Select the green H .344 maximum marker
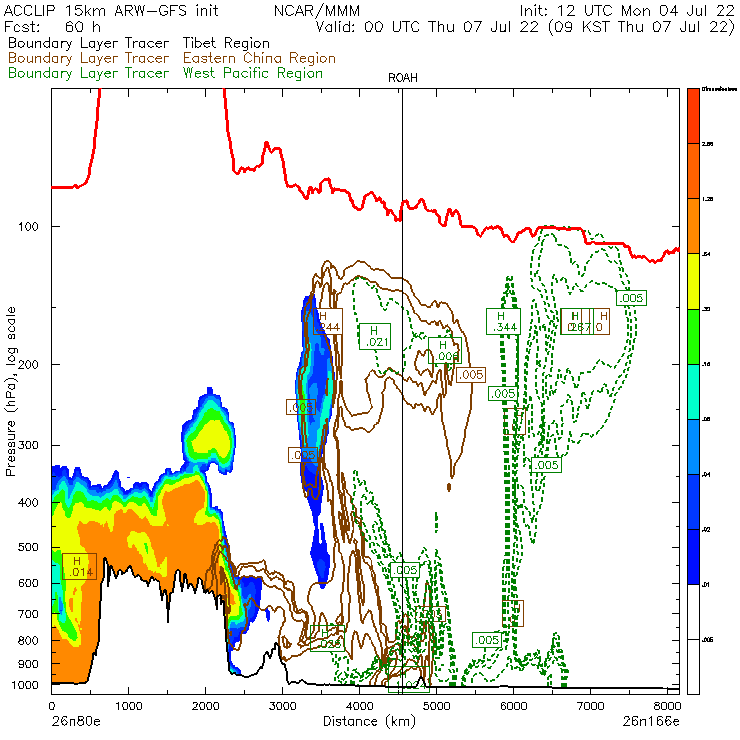The height and width of the screenshot is (740, 740). click(506, 321)
